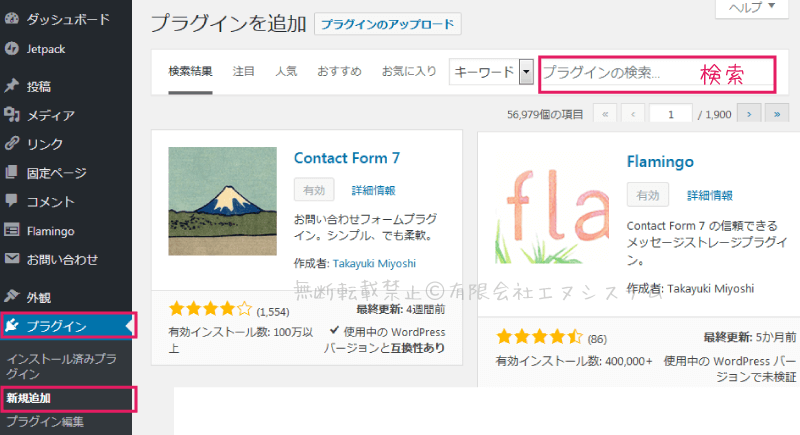The image size is (800, 435).
Task: Click the plug icon beside プラグイン
Action: point(11,325)
